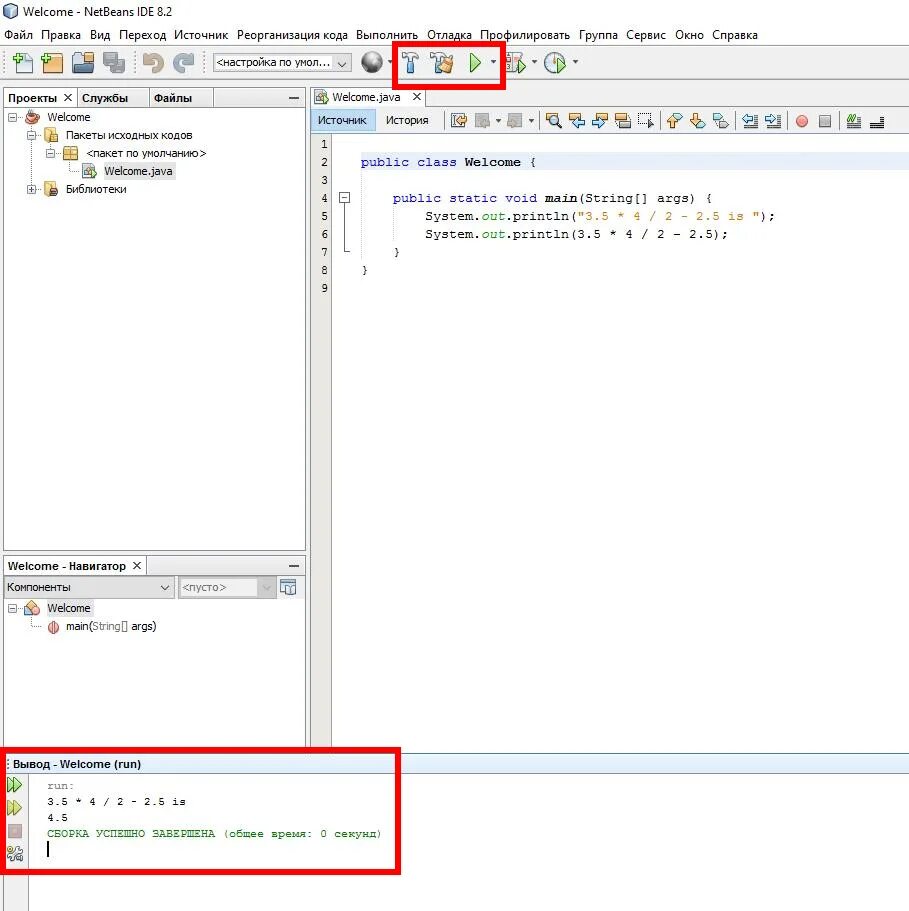Collapse main method code fold marker
909x911 pixels.
pyautogui.click(x=344, y=198)
